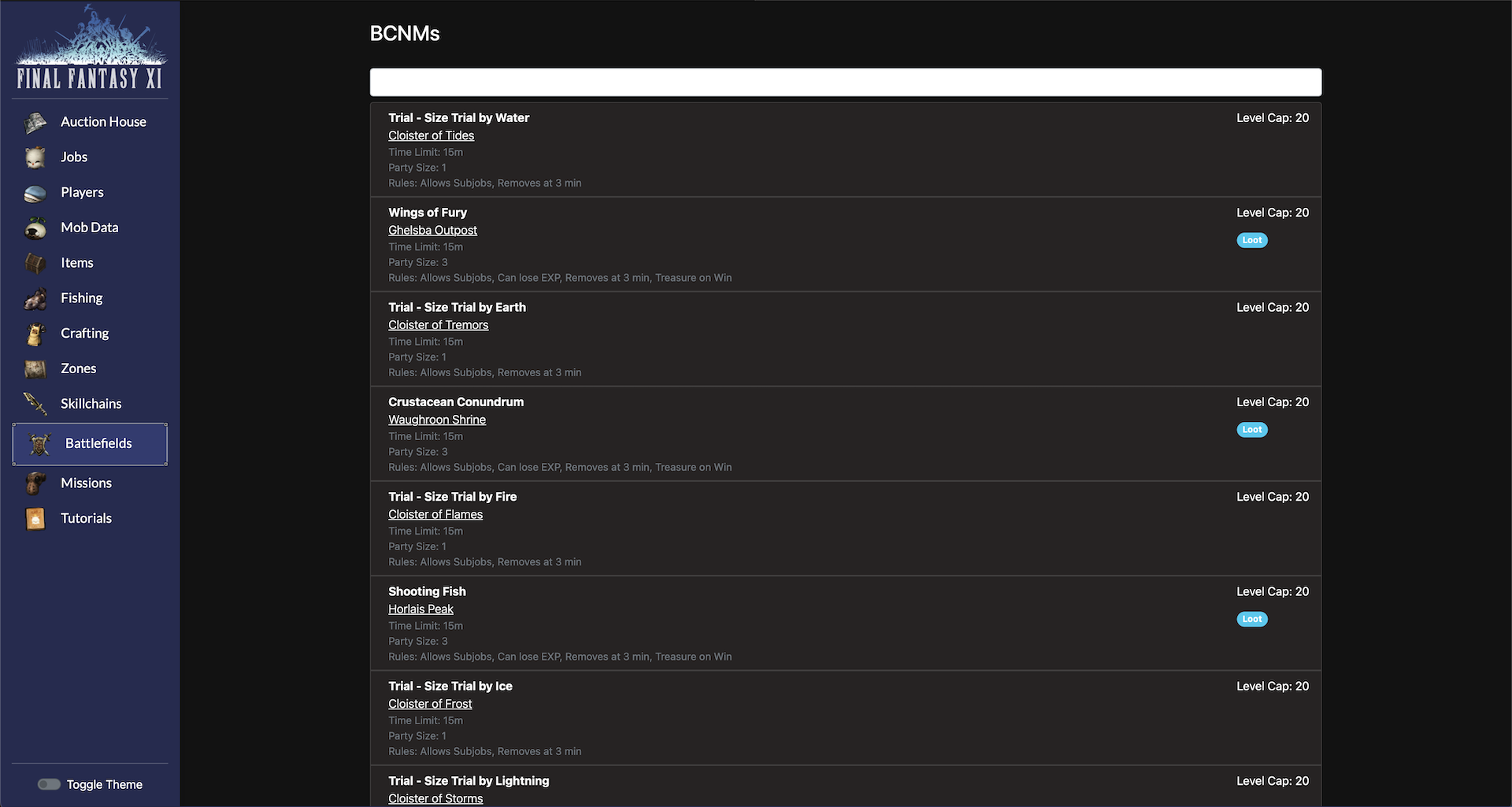The height and width of the screenshot is (807, 1512).
Task: Click the BCNM search input field
Action: (845, 83)
